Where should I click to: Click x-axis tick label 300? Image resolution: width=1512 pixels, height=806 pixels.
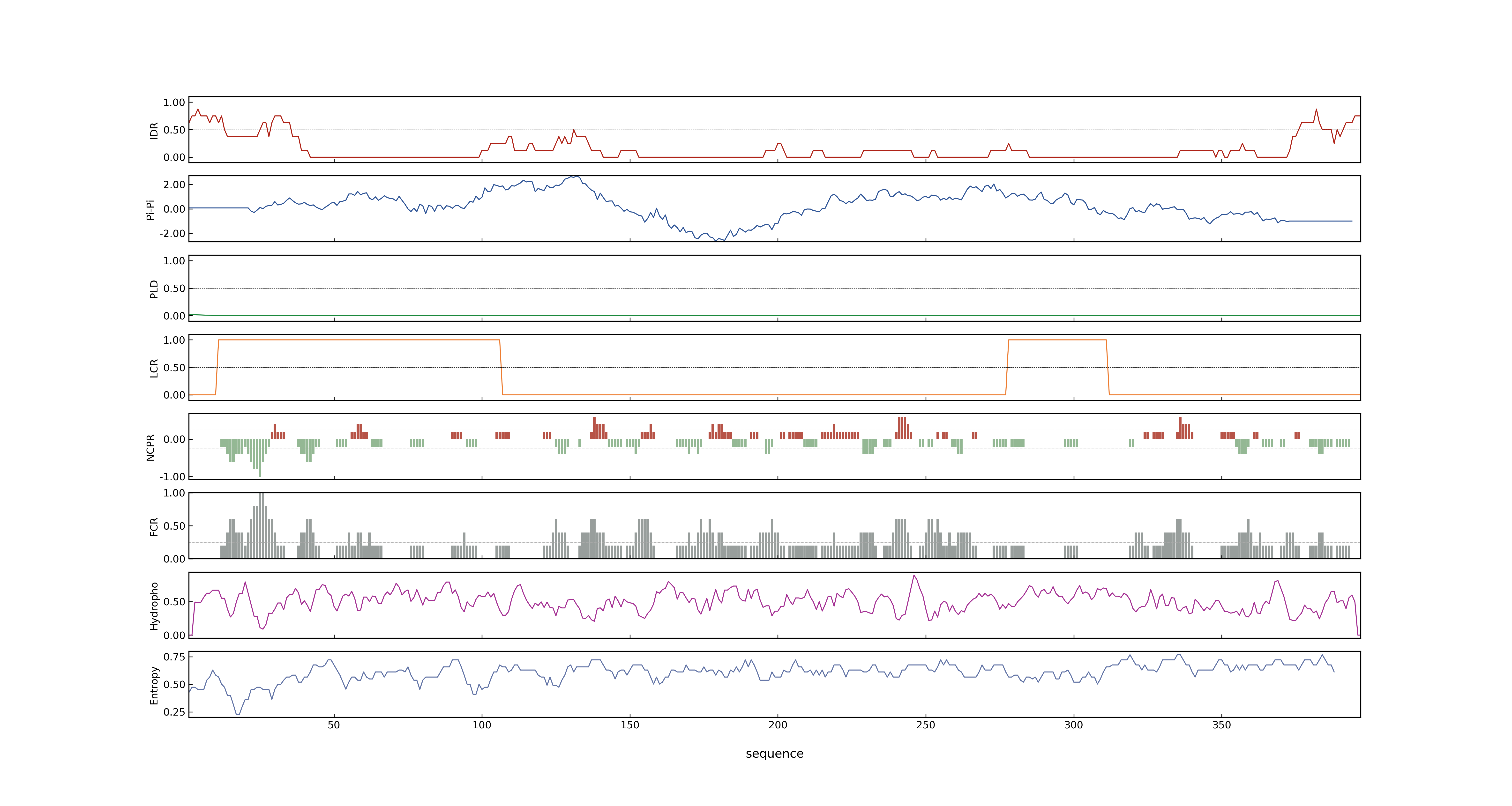1074,725
